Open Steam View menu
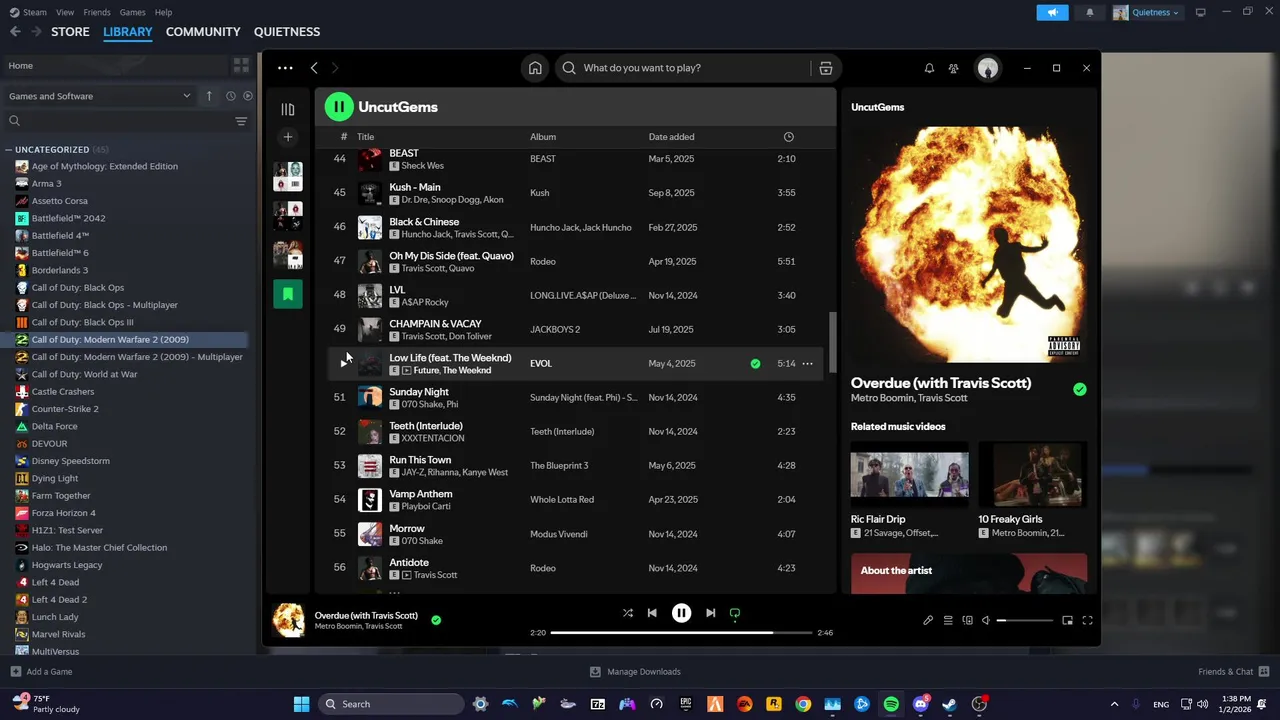Screen dimensions: 1280x720 (x=65, y=12)
